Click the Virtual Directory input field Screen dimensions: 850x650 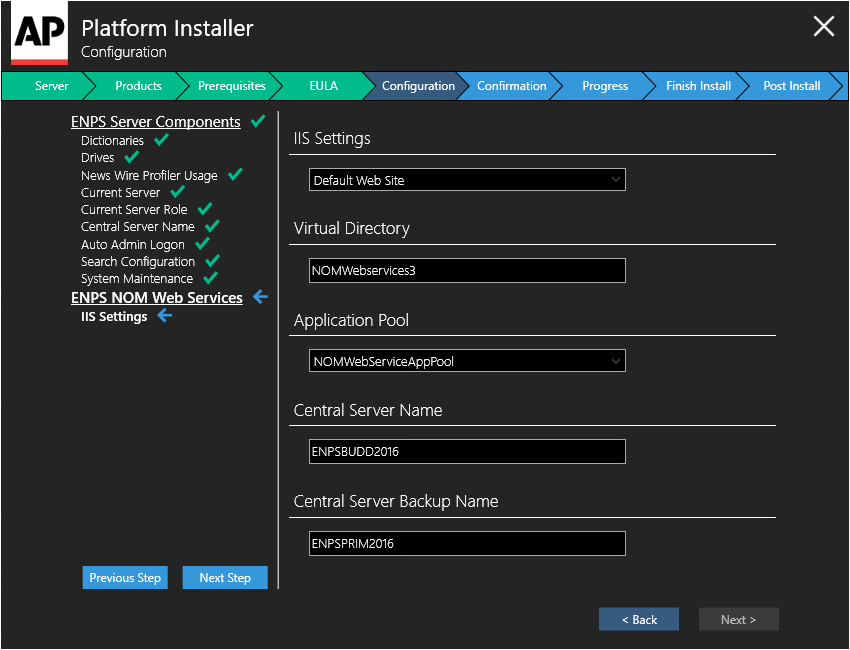(467, 271)
